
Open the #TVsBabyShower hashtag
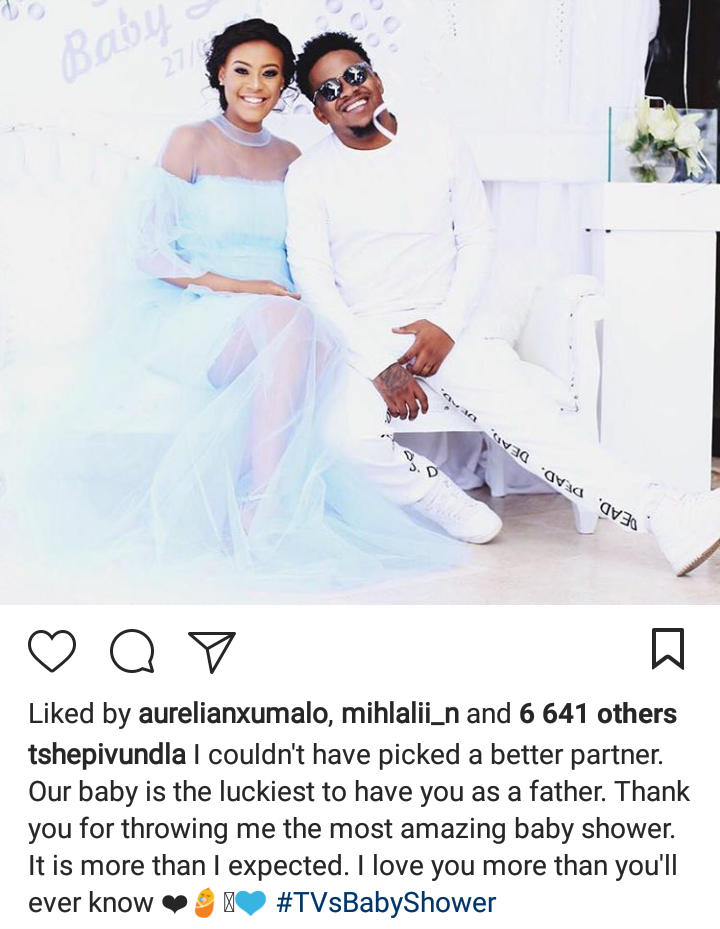386,903
